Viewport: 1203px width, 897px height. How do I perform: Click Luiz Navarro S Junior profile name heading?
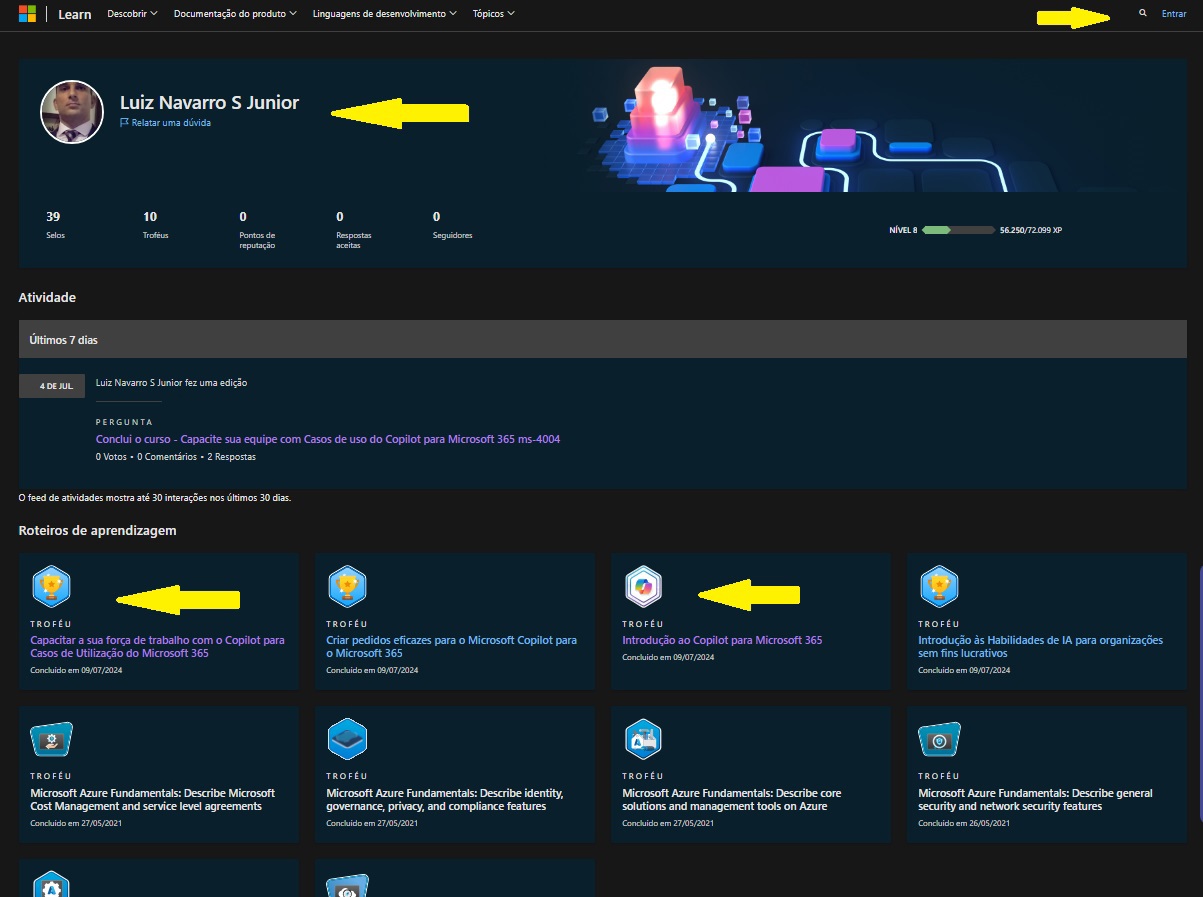click(209, 102)
